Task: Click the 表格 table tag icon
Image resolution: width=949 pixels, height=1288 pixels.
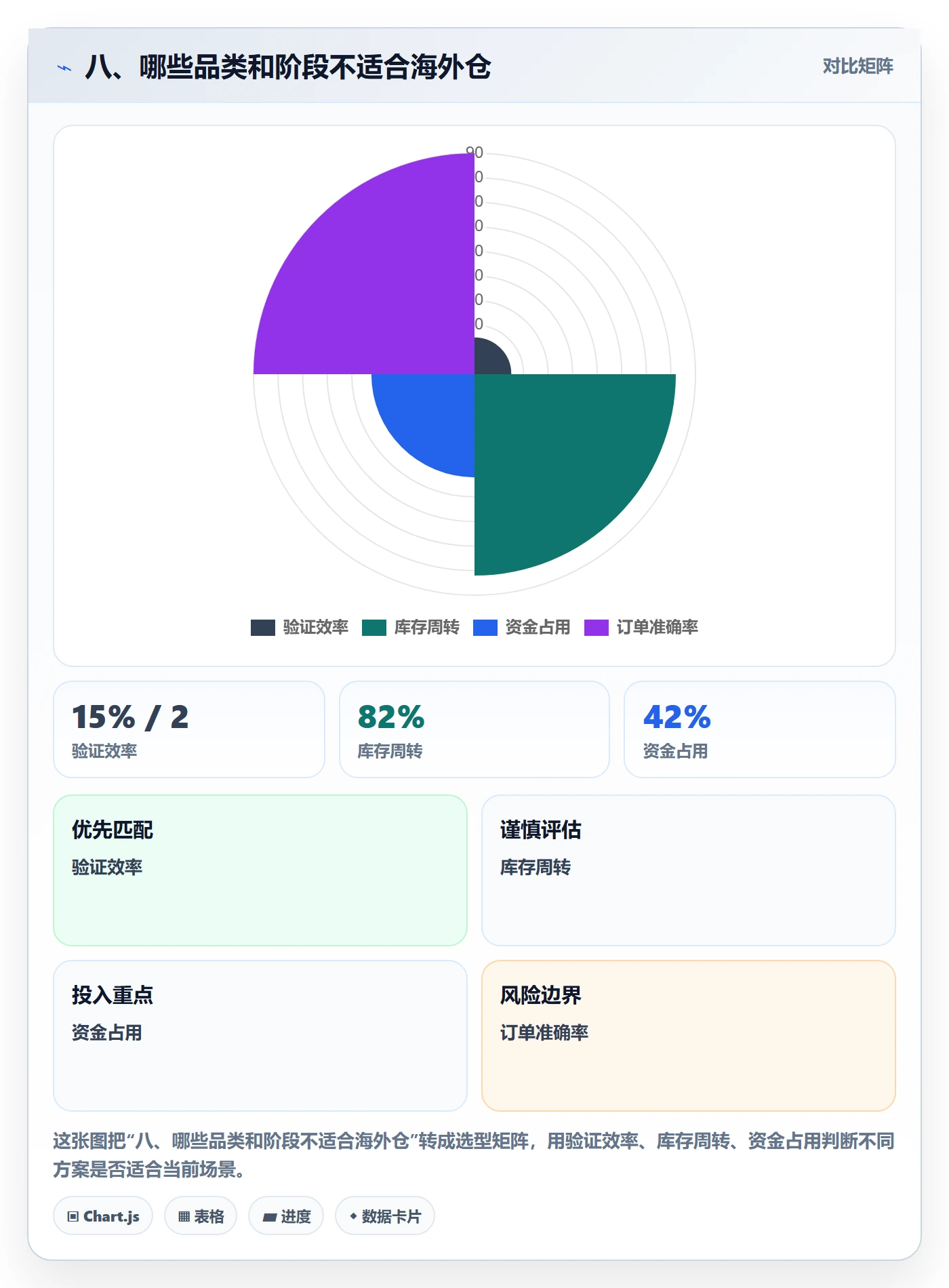Action: click(x=184, y=1216)
